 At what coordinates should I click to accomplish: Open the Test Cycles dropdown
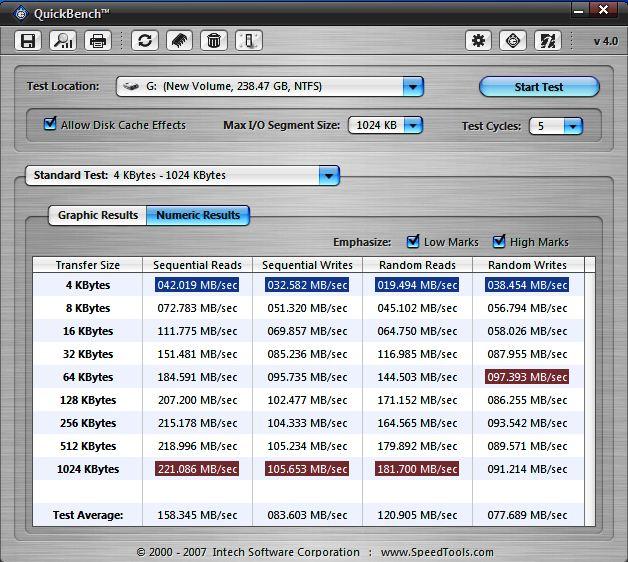point(572,127)
